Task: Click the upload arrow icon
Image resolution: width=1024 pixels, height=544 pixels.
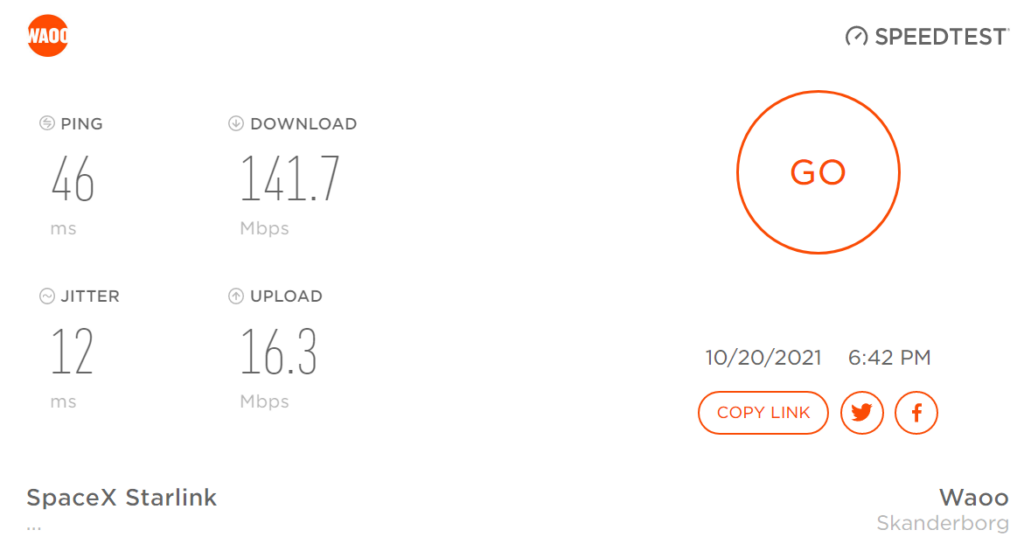Action: [236, 296]
